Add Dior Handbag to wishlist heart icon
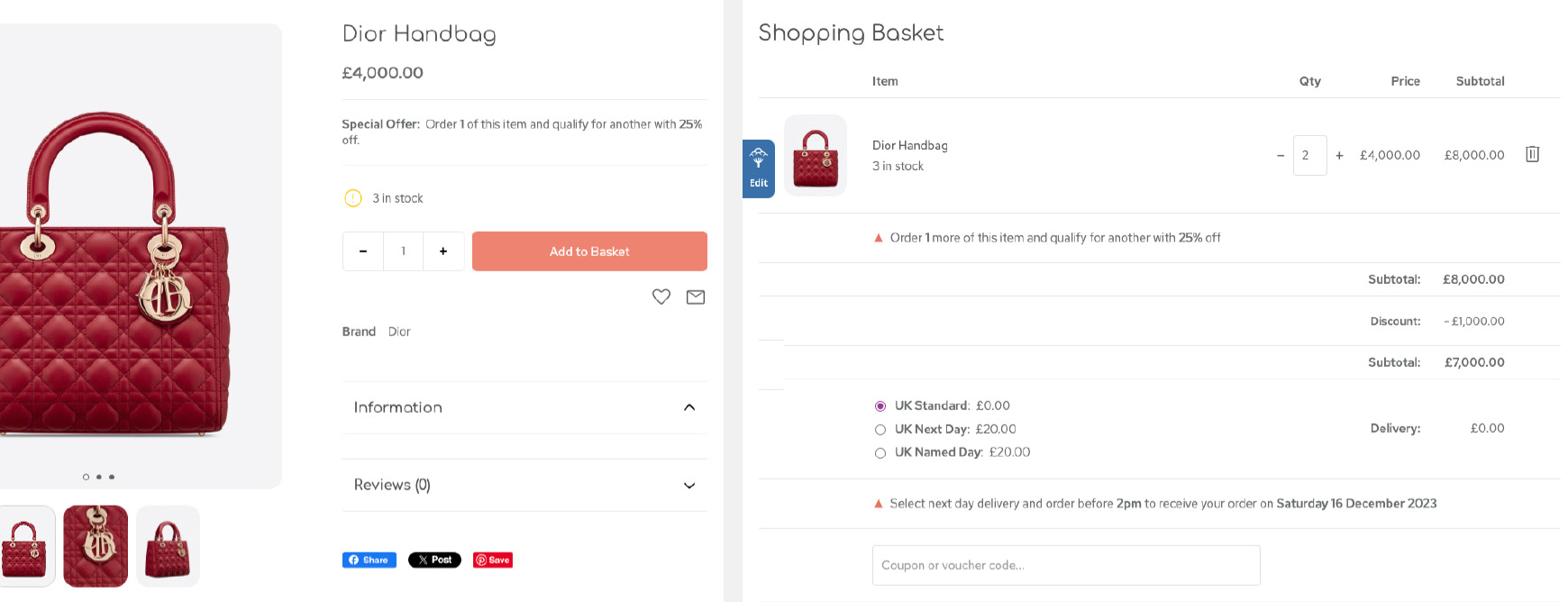The height and width of the screenshot is (602, 1568). 661,296
